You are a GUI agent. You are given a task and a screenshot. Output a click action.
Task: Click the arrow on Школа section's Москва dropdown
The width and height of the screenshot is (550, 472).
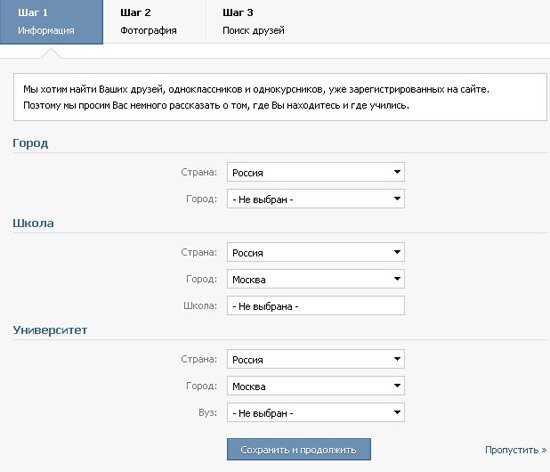(x=397, y=279)
